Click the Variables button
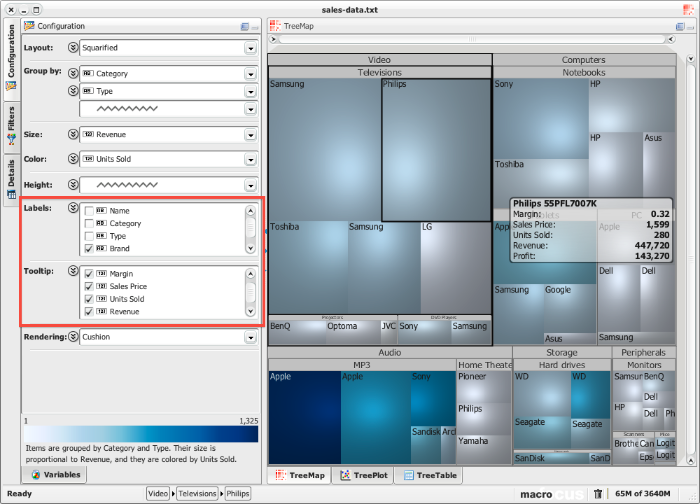The width and height of the screenshot is (700, 504). point(56,475)
